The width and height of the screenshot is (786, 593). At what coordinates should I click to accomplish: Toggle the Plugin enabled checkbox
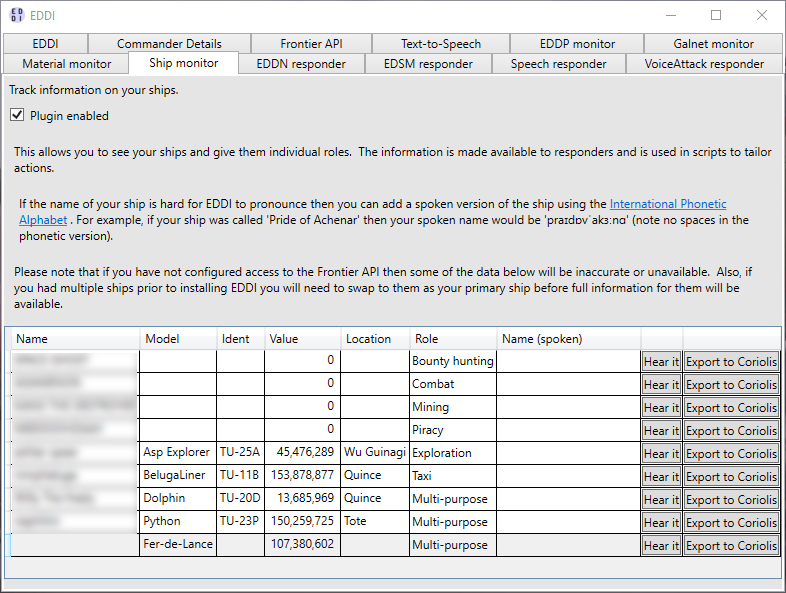[x=17, y=115]
